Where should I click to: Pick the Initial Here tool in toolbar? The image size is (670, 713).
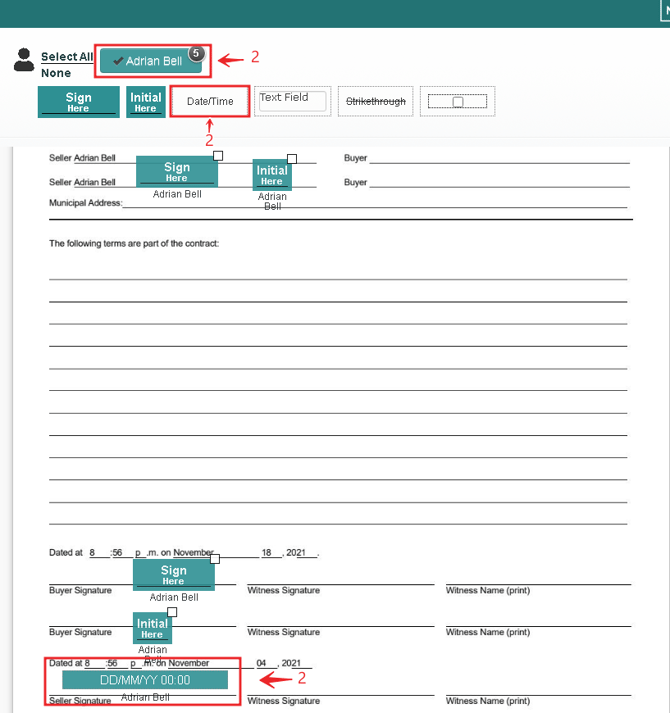tap(146, 102)
